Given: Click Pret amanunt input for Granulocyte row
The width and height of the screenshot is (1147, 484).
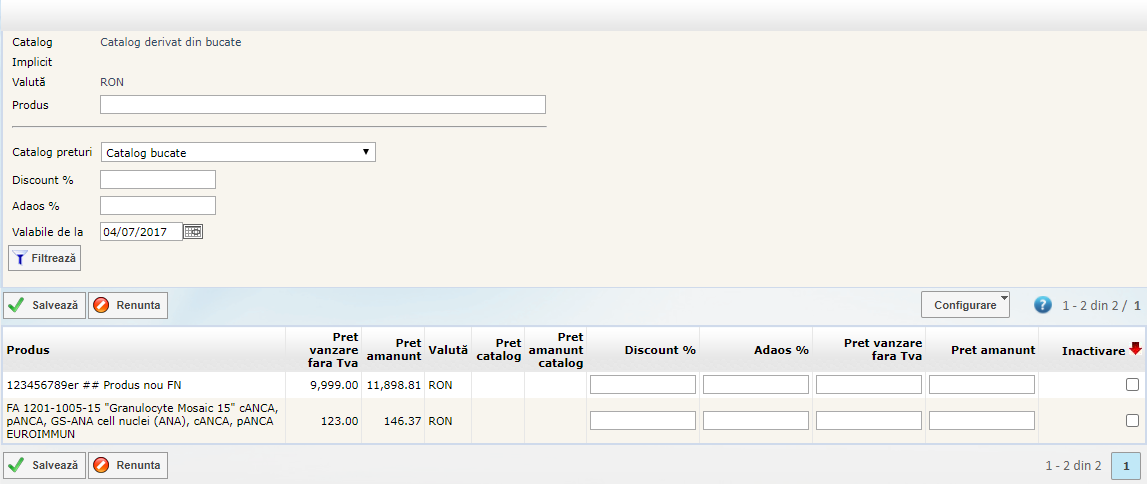Looking at the screenshot, I should pyautogui.click(x=982, y=421).
